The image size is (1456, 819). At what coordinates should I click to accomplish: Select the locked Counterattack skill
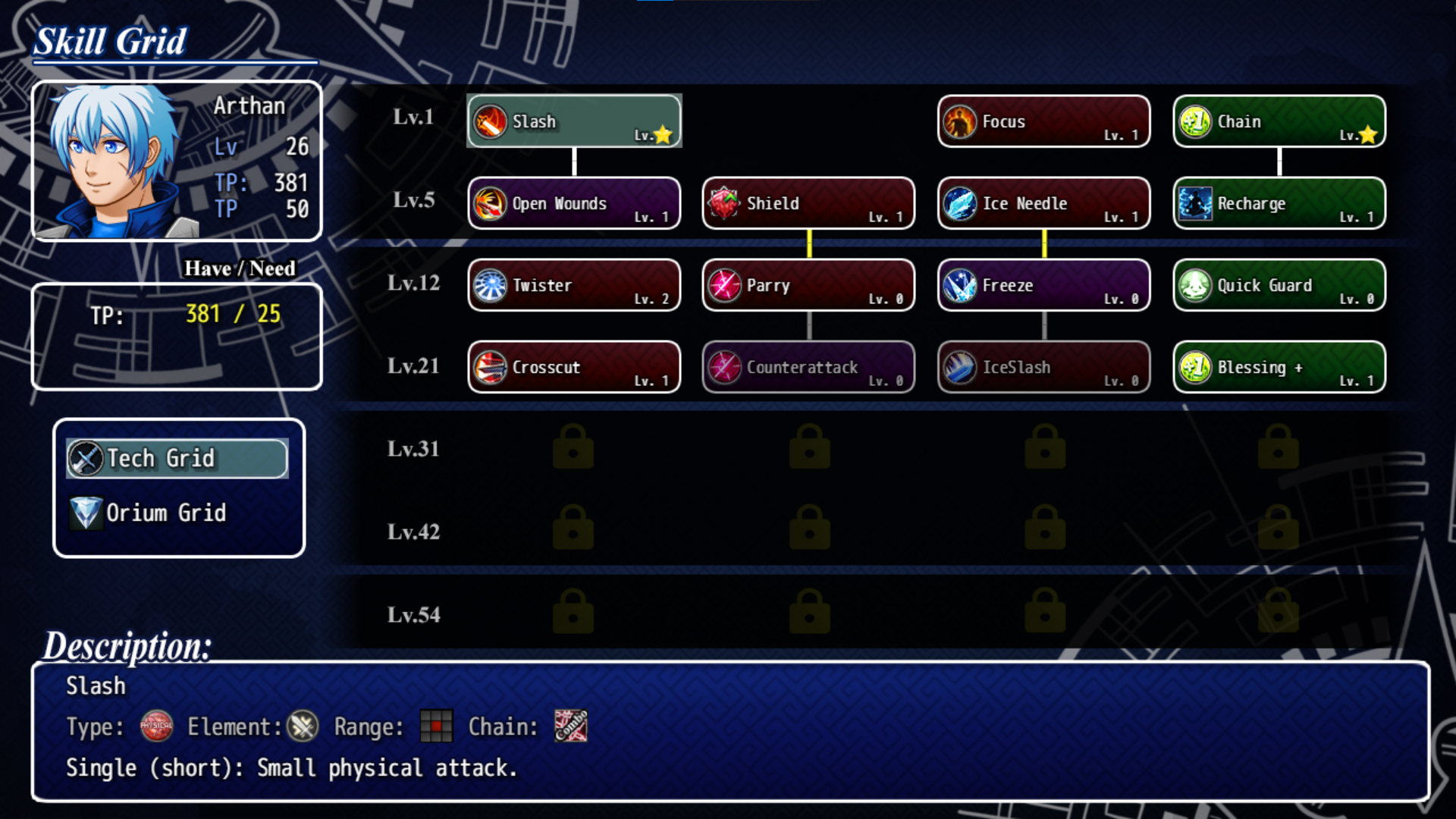click(x=808, y=368)
